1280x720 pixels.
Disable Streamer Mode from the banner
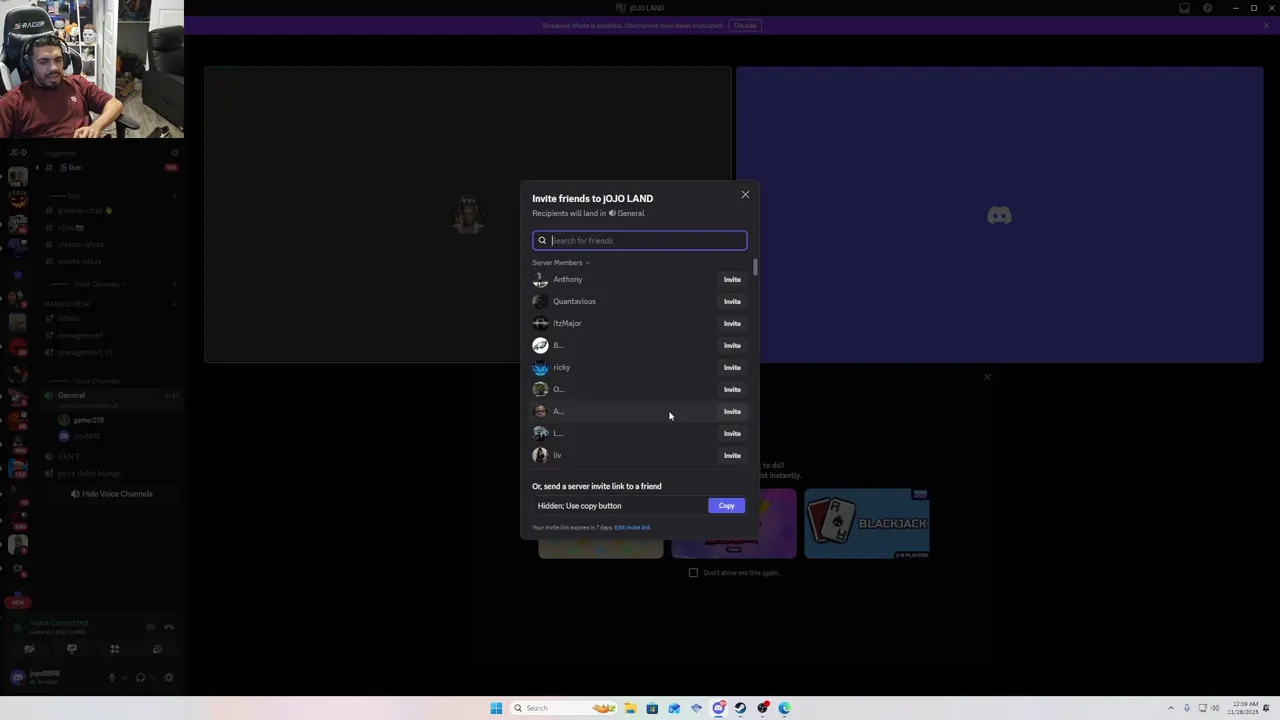coord(745,25)
